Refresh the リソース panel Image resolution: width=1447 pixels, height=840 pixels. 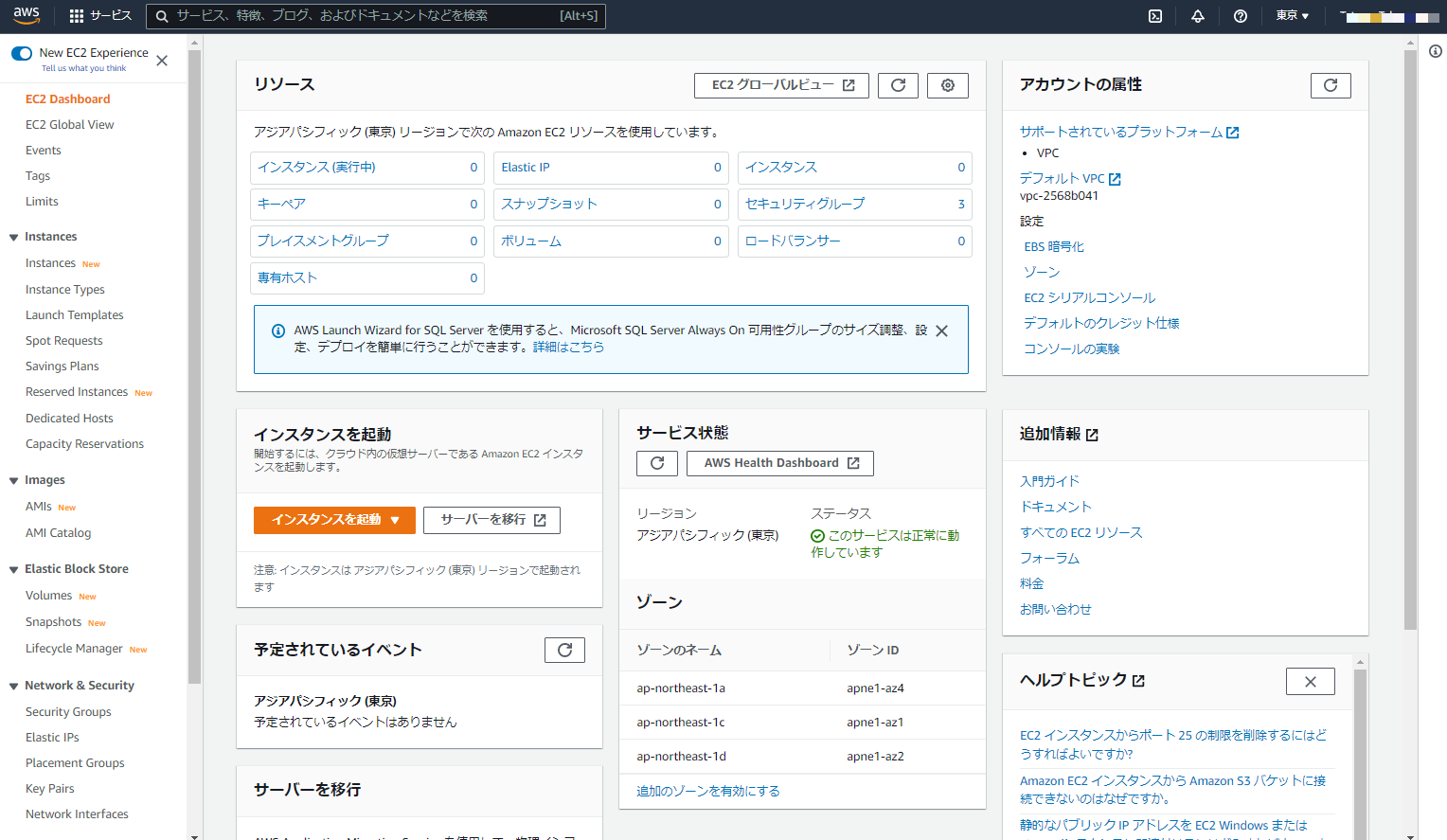point(898,85)
